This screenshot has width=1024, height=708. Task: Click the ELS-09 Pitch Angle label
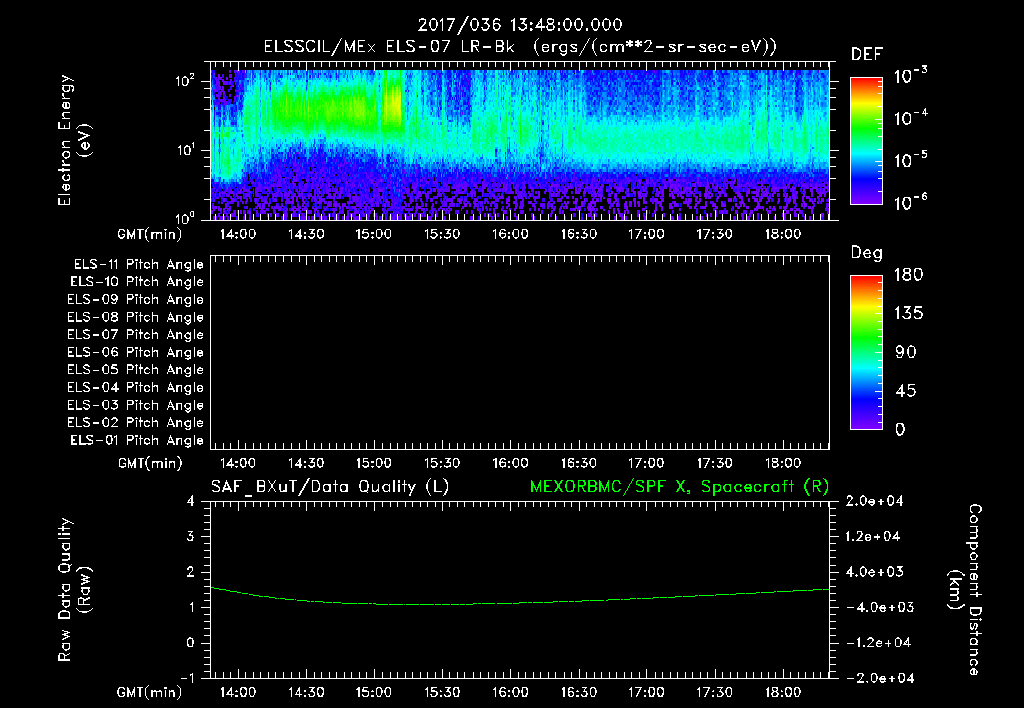pyautogui.click(x=135, y=299)
